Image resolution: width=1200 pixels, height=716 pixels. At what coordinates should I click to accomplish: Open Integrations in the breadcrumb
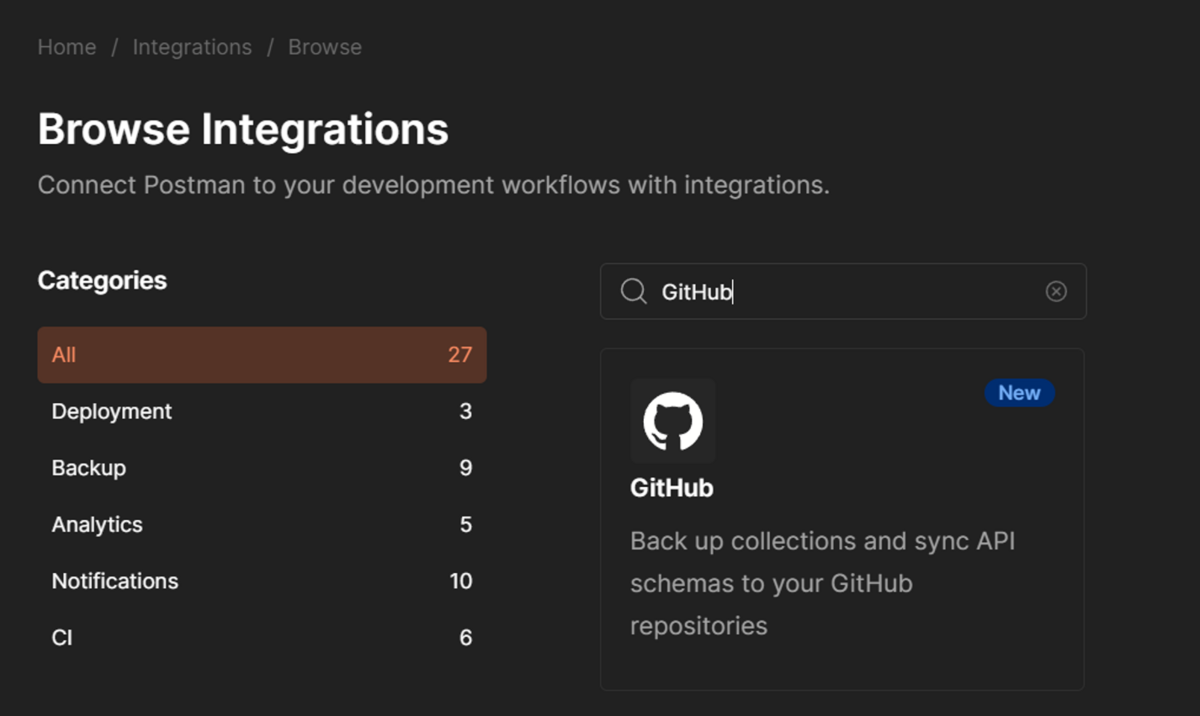click(x=192, y=47)
